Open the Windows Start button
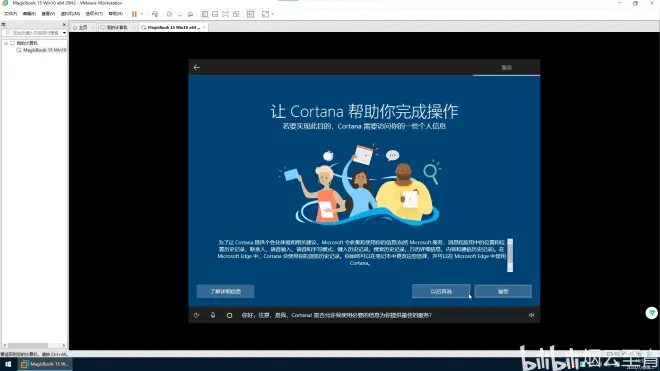The width and height of the screenshot is (660, 371). [8, 364]
